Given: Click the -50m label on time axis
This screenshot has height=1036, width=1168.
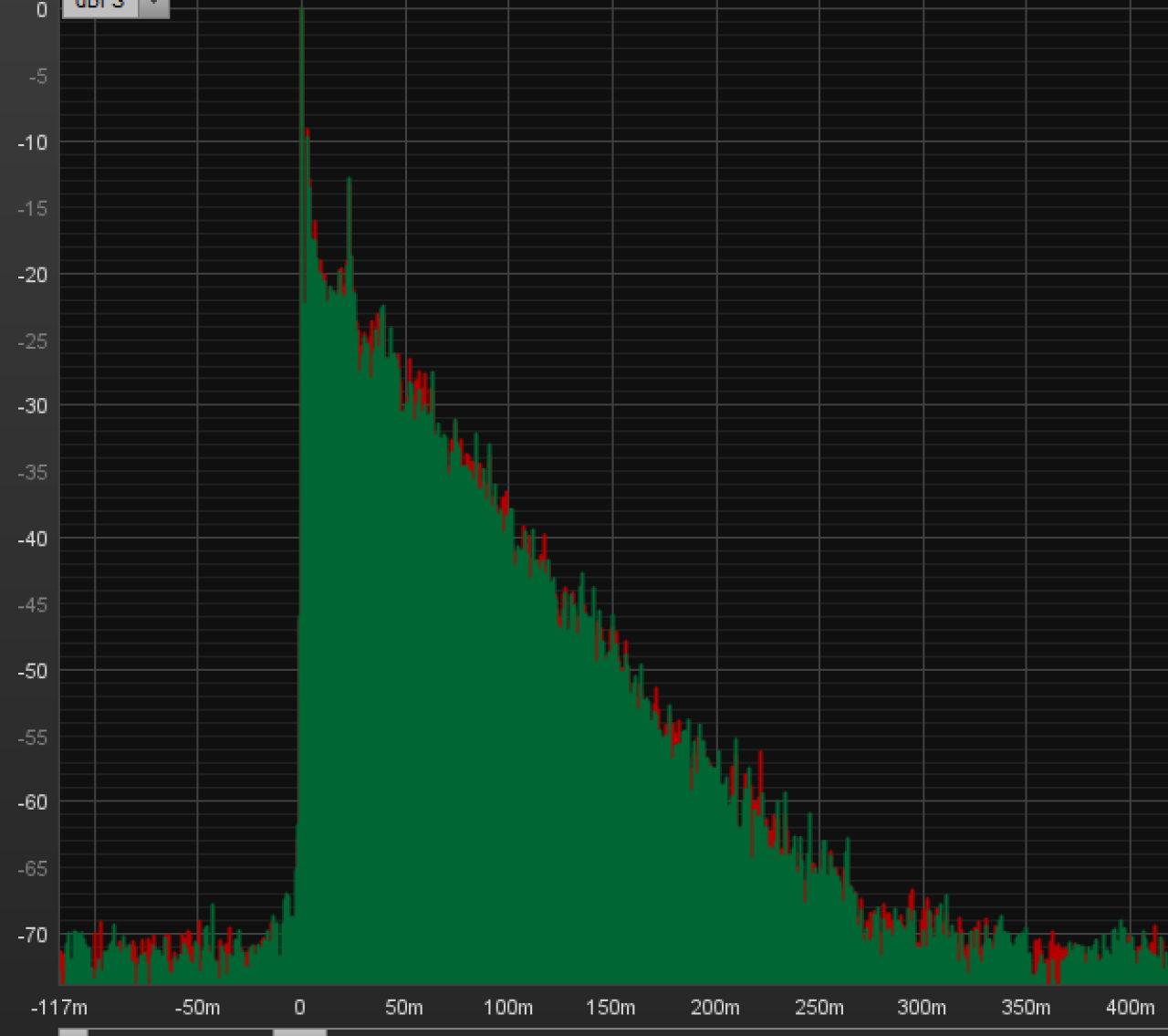Looking at the screenshot, I should coord(196,1008).
